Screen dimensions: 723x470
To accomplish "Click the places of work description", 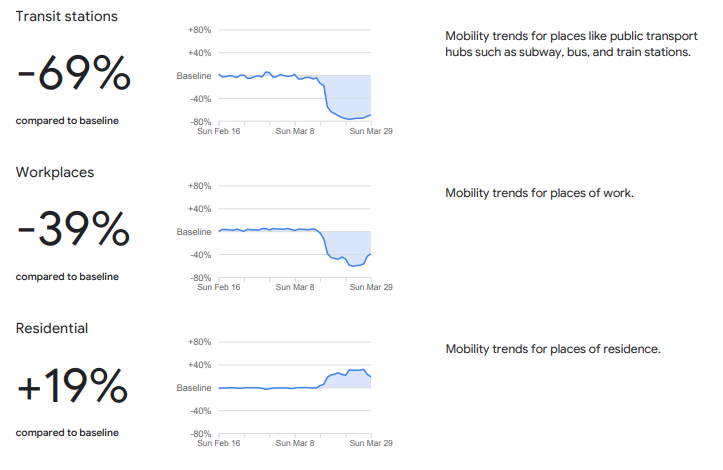I will pyautogui.click(x=539, y=193).
